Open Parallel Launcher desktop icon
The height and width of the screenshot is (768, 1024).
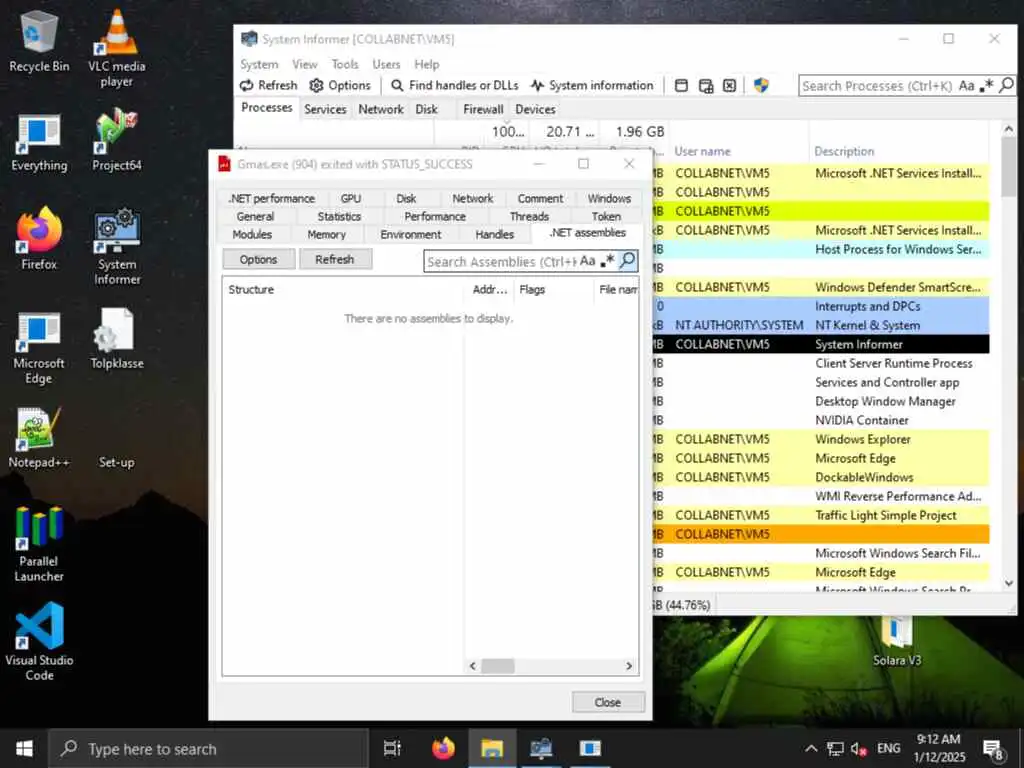(39, 543)
